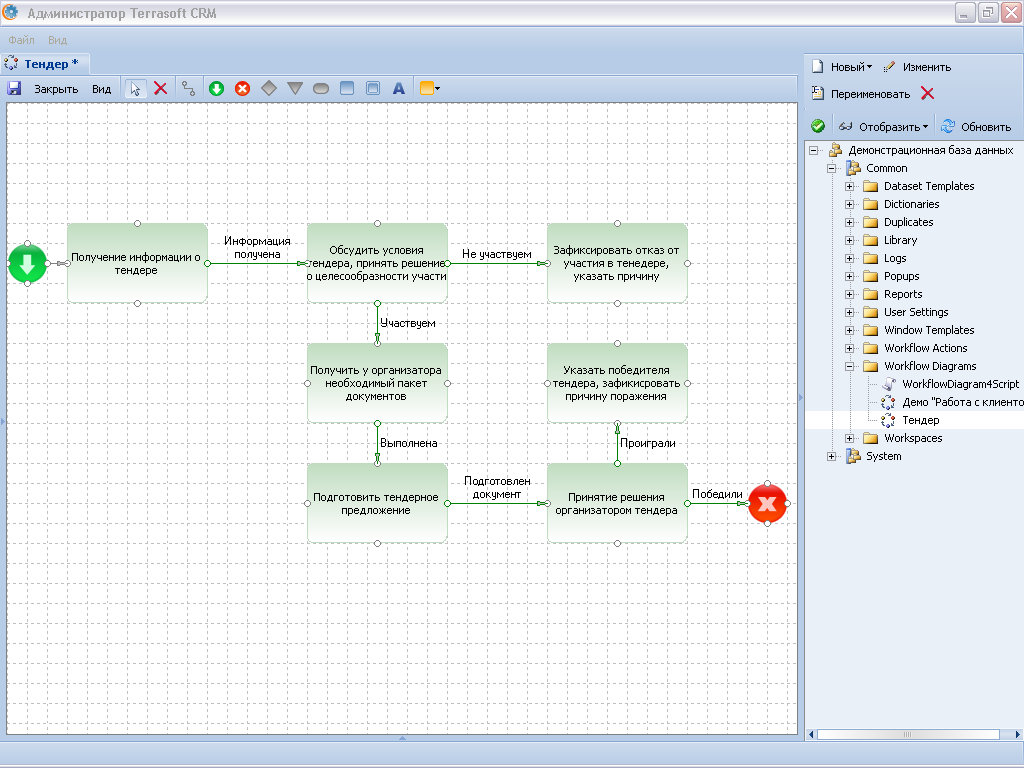The image size is (1024, 768).
Task: Select the Получить у организатора block
Action: click(377, 383)
